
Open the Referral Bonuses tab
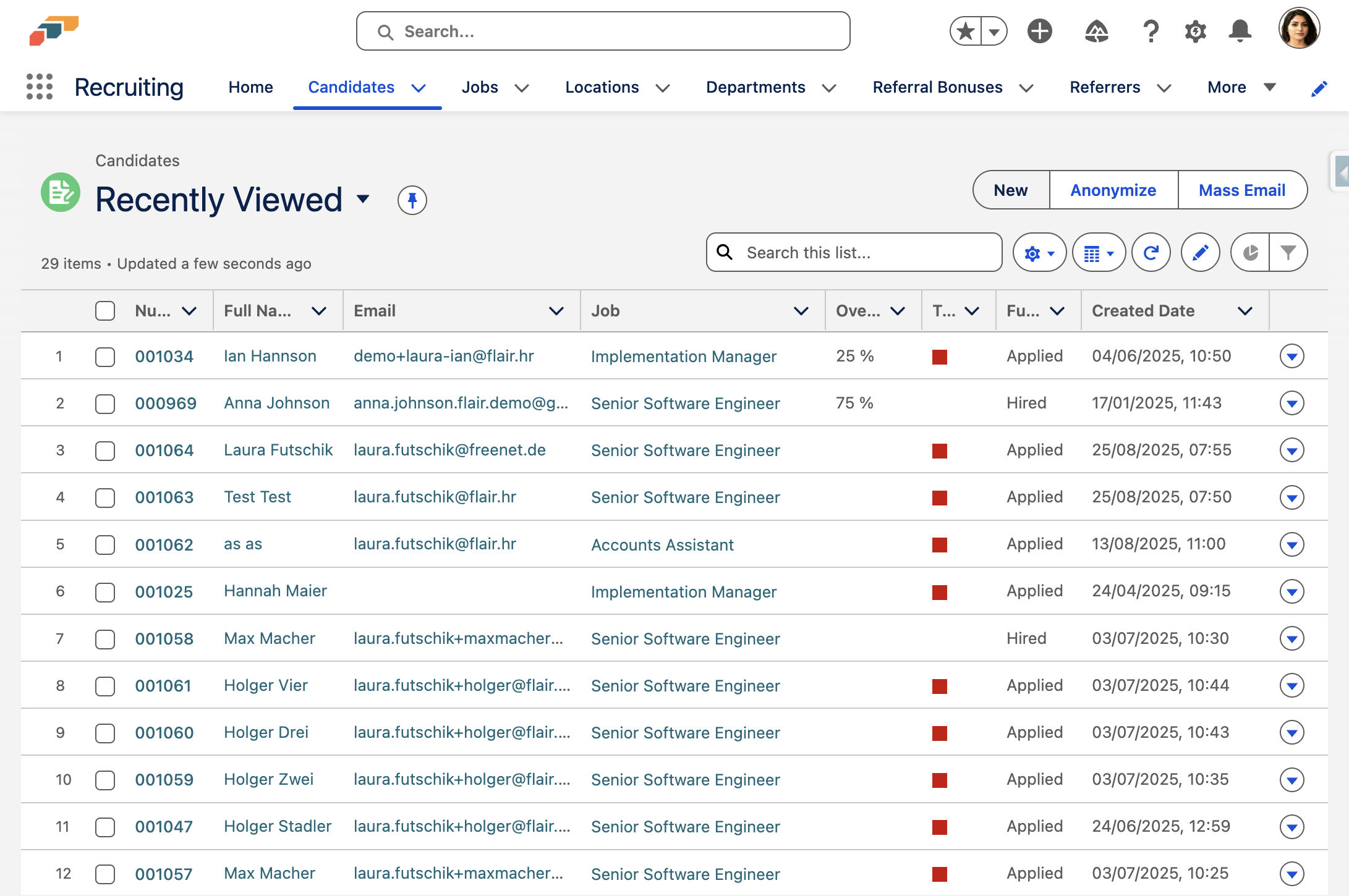click(x=937, y=87)
